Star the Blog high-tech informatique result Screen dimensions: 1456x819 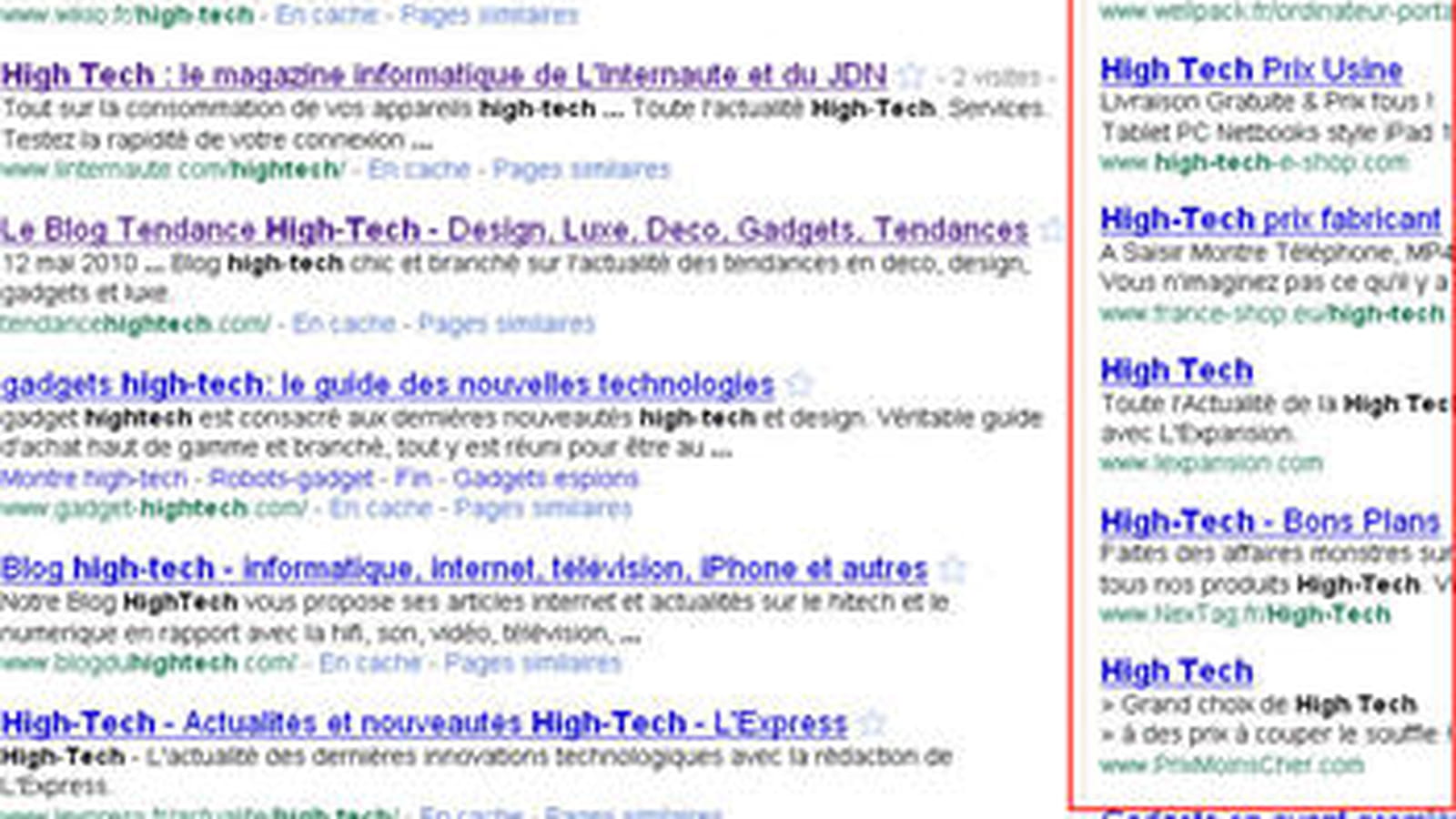coord(952,569)
